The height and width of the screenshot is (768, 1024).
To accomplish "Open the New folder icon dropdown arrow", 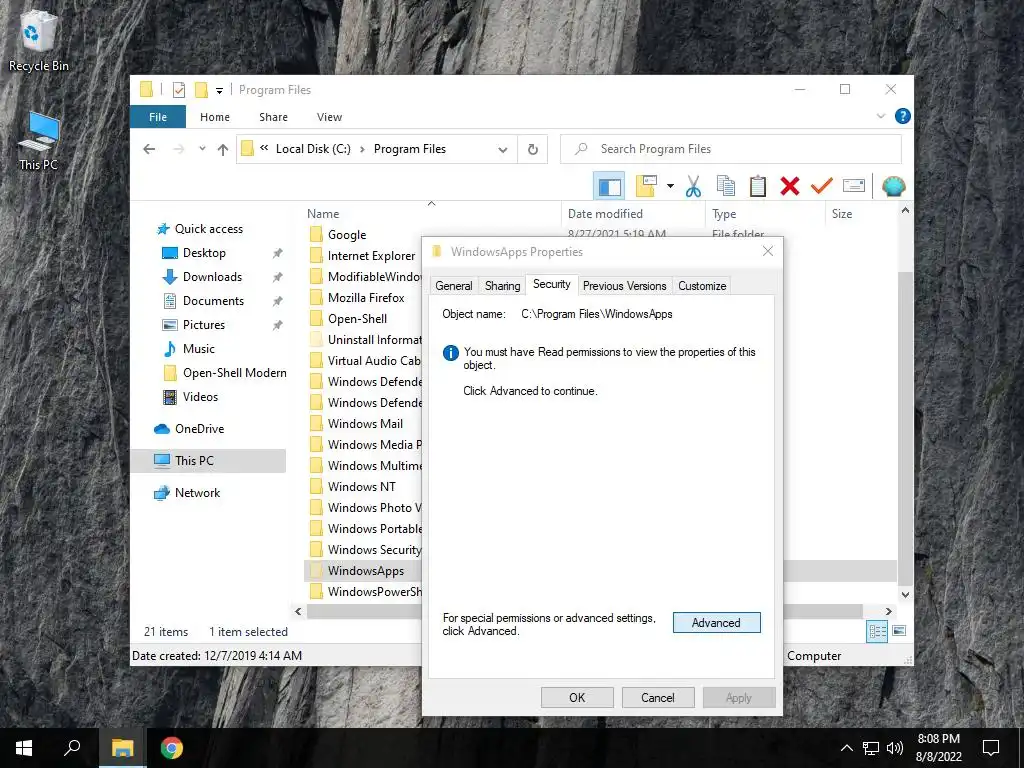I will (670, 187).
